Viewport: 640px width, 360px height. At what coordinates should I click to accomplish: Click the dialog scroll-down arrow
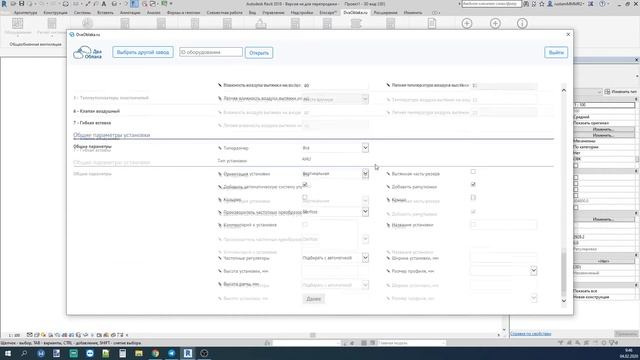pos(564,301)
